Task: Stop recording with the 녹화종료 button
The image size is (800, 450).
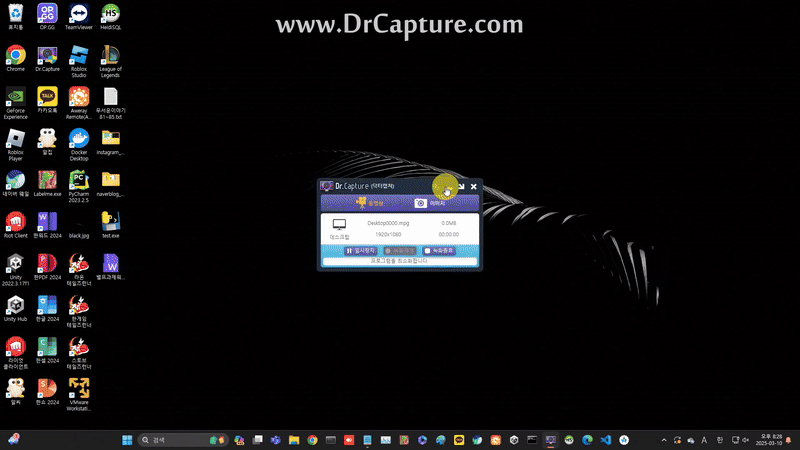Action: tap(439, 251)
